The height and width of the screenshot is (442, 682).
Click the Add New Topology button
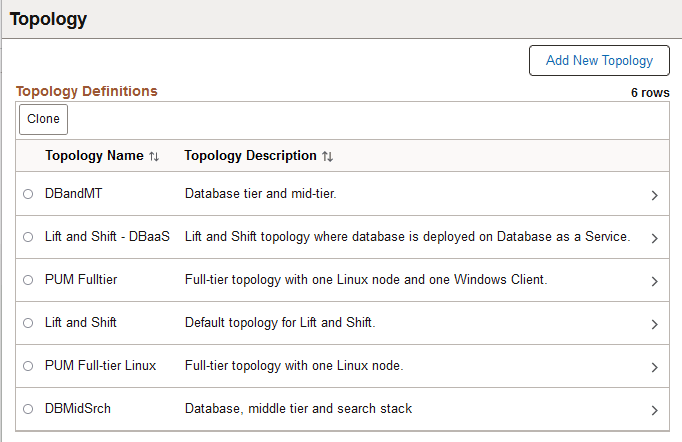[x=599, y=60]
